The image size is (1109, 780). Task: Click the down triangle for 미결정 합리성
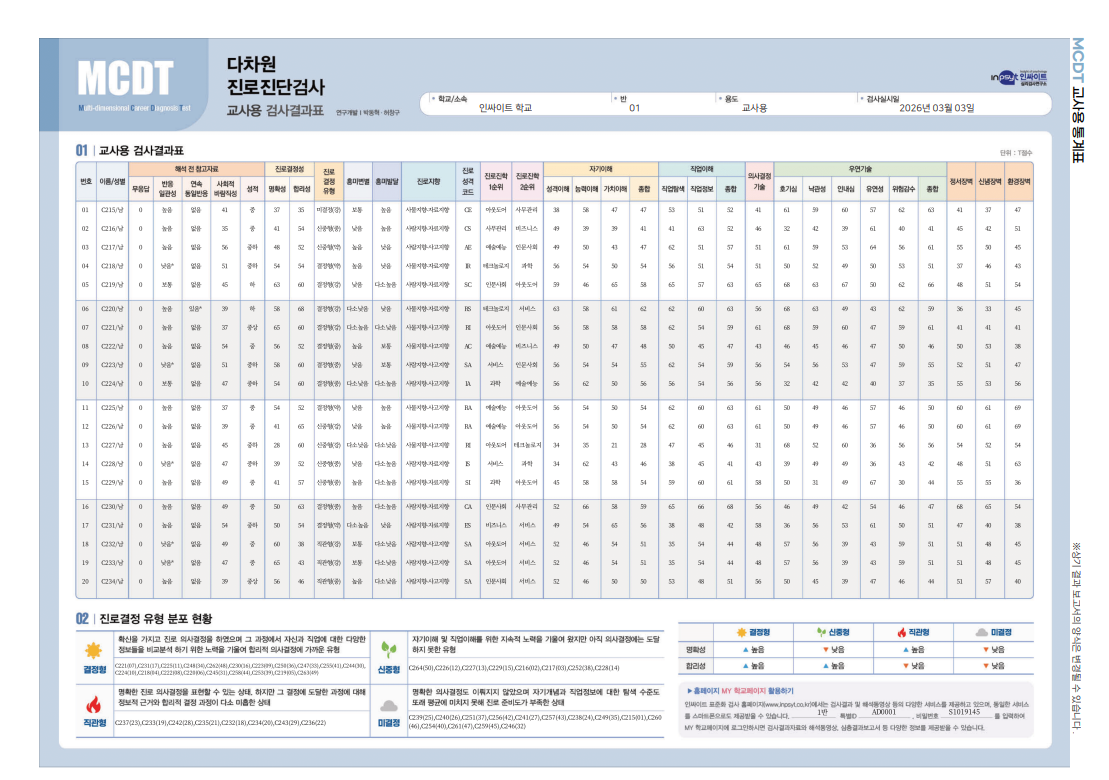point(986,665)
